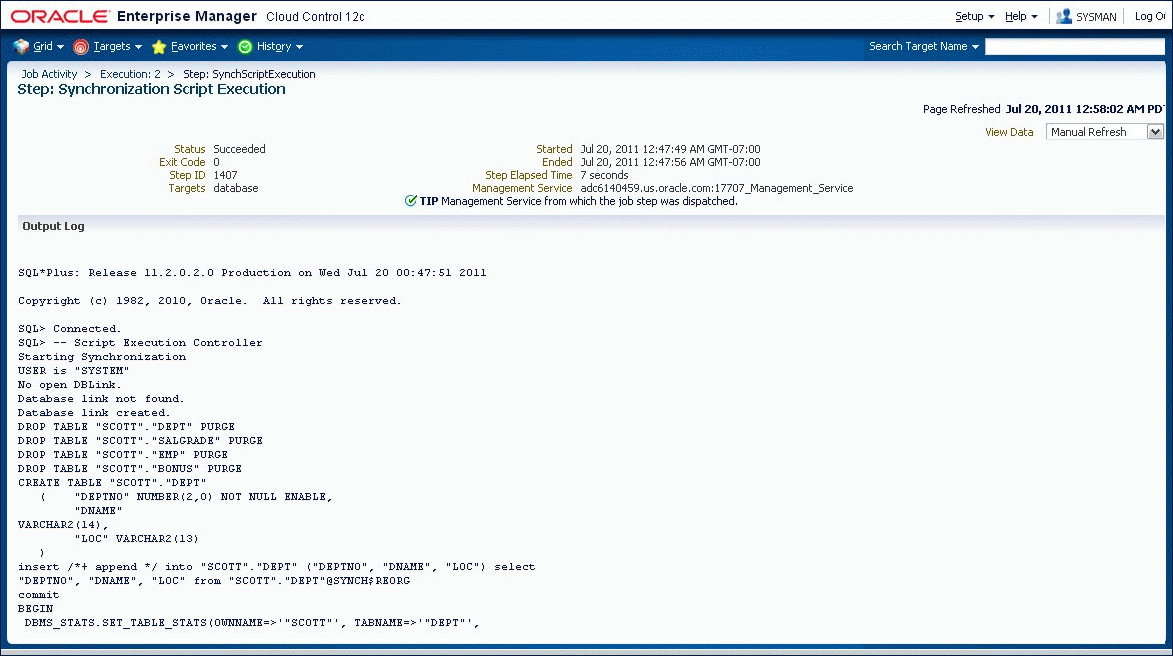
Task: Click the History clock icon
Action: point(245,47)
